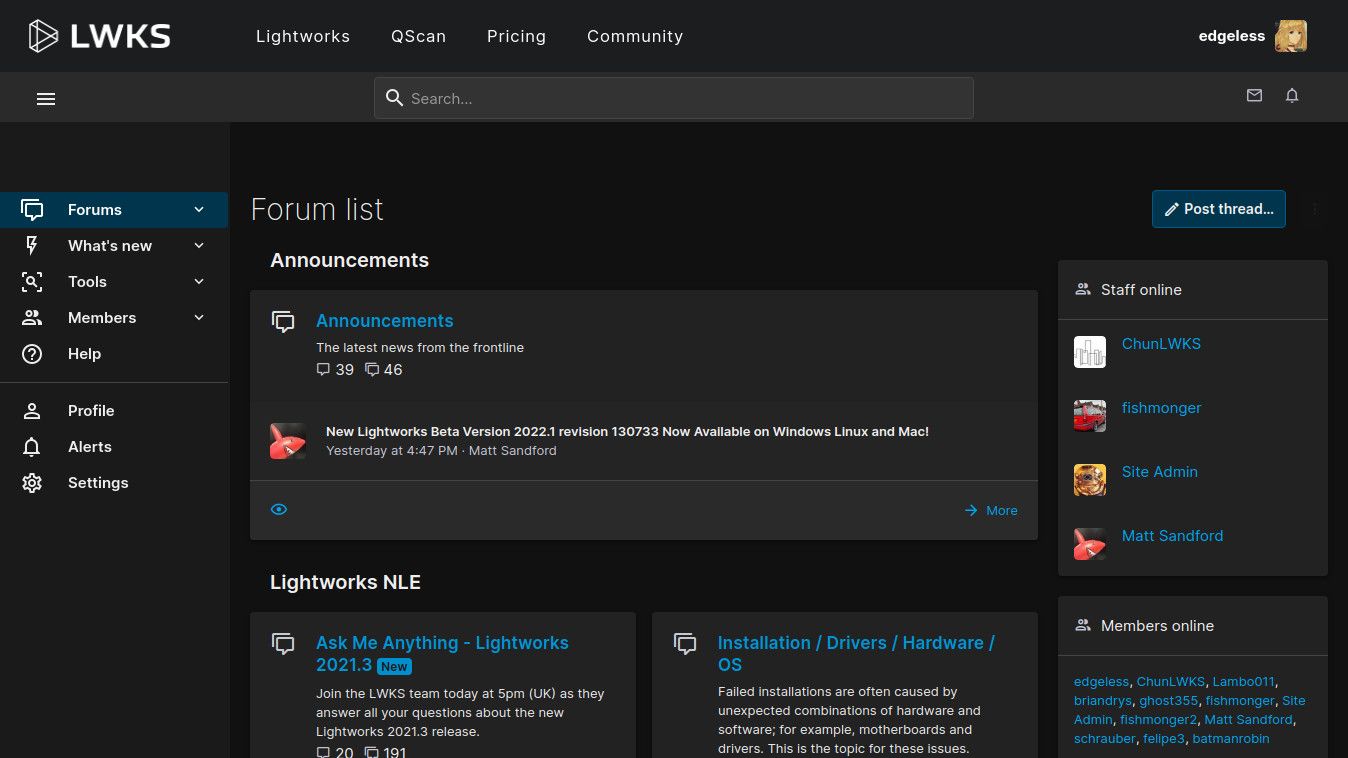1348x758 pixels.
Task: Open Profile in the sidebar
Action: coord(91,411)
